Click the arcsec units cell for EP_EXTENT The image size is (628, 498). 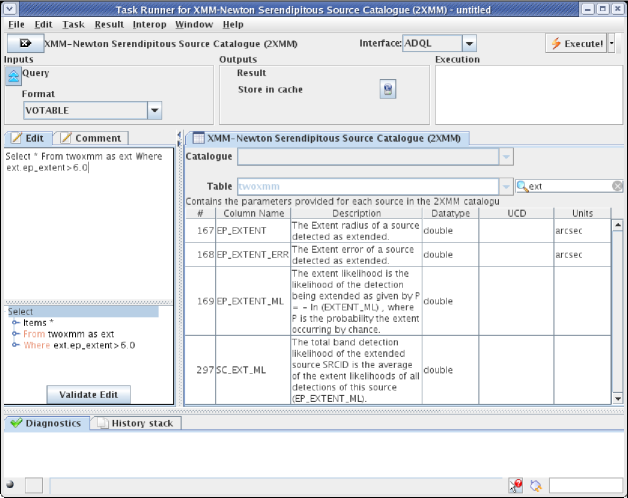click(582, 231)
